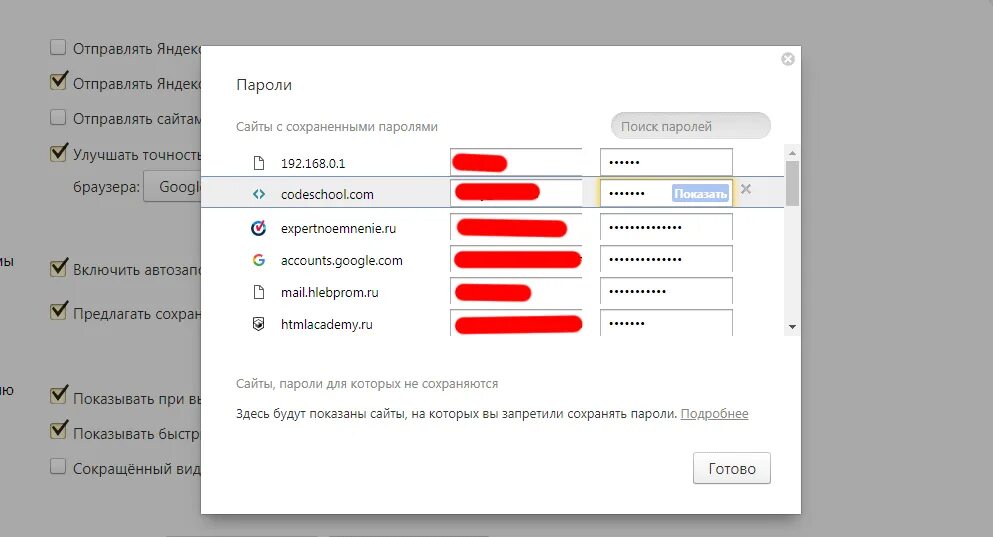993x537 pixels.
Task: Click password field for mail.hlebprom.ru
Action: (666, 291)
